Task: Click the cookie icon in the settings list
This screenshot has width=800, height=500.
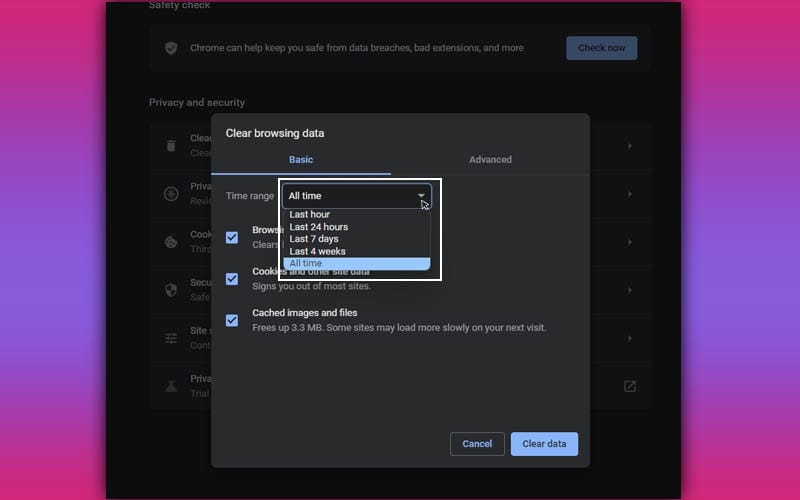Action: pos(171,242)
